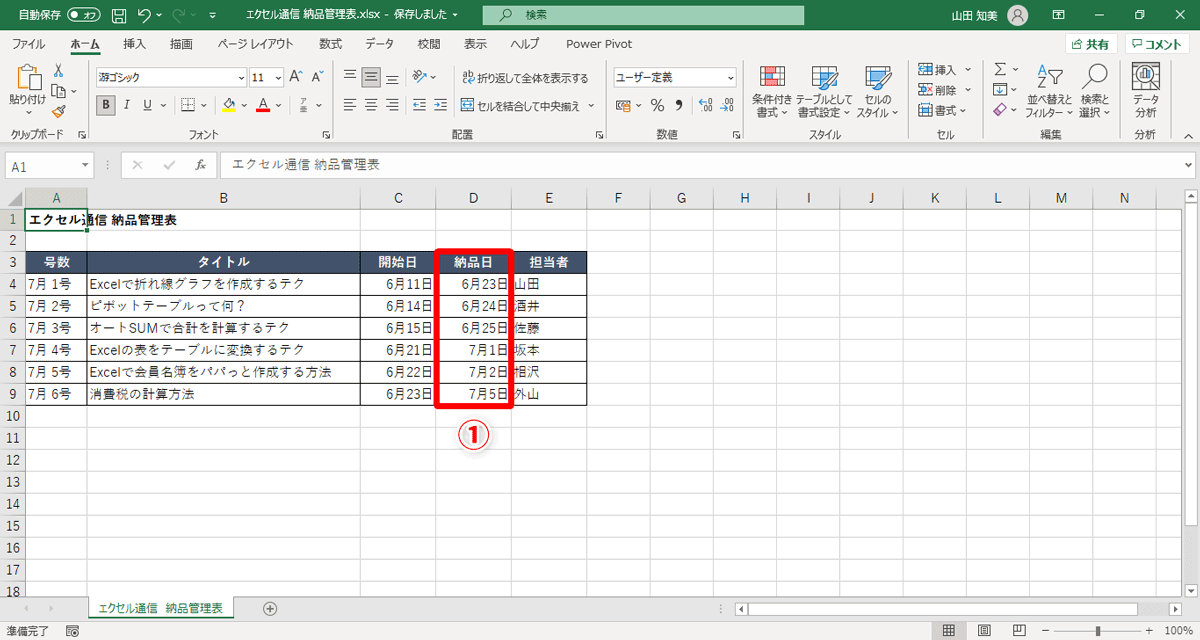
Task: Apply the red font color A
Action: 263,104
